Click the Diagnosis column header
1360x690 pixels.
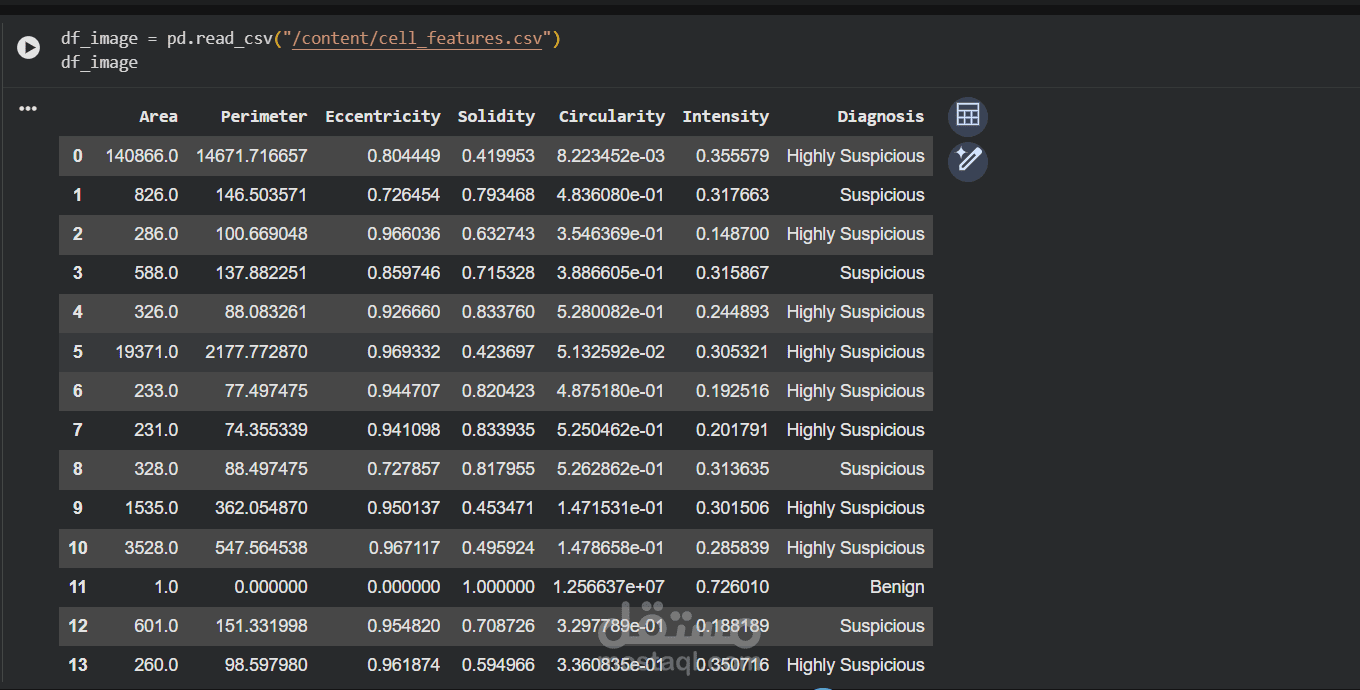(880, 116)
